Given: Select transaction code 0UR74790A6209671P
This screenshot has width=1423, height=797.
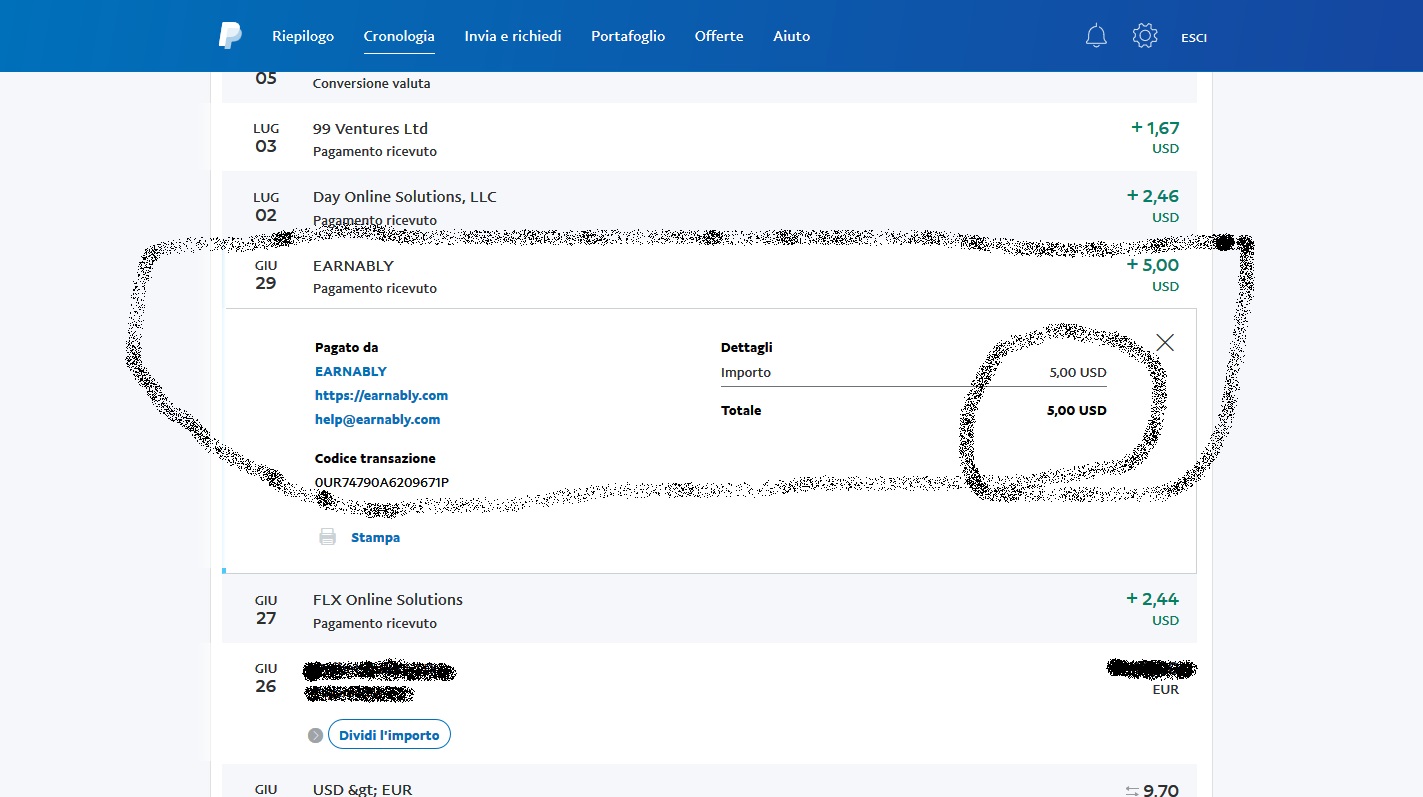Looking at the screenshot, I should 382,482.
